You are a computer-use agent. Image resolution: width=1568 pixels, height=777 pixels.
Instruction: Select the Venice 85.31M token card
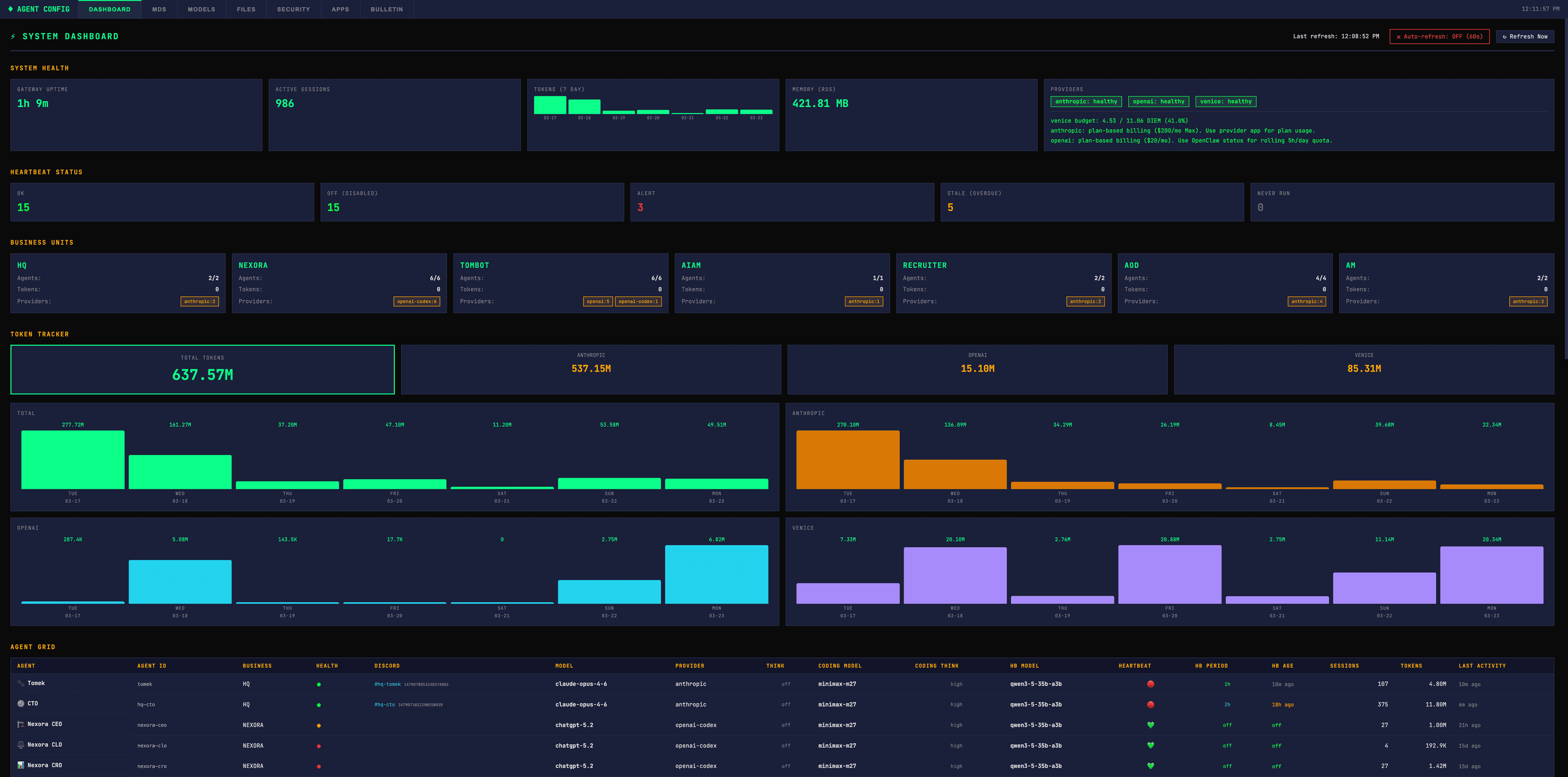click(1364, 370)
